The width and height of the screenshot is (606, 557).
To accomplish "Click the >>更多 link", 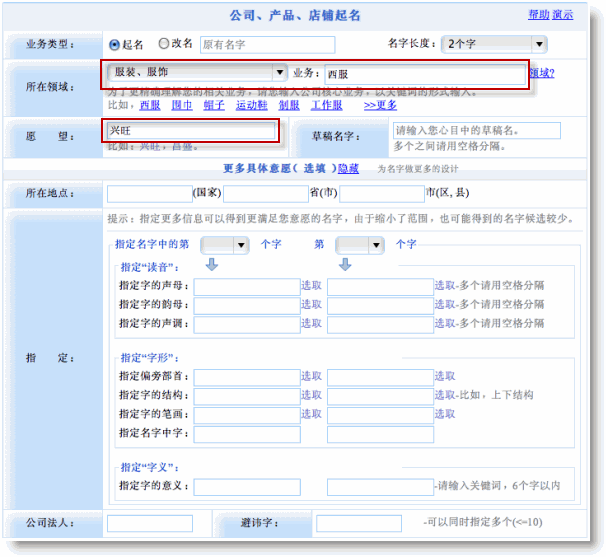I will [x=380, y=105].
